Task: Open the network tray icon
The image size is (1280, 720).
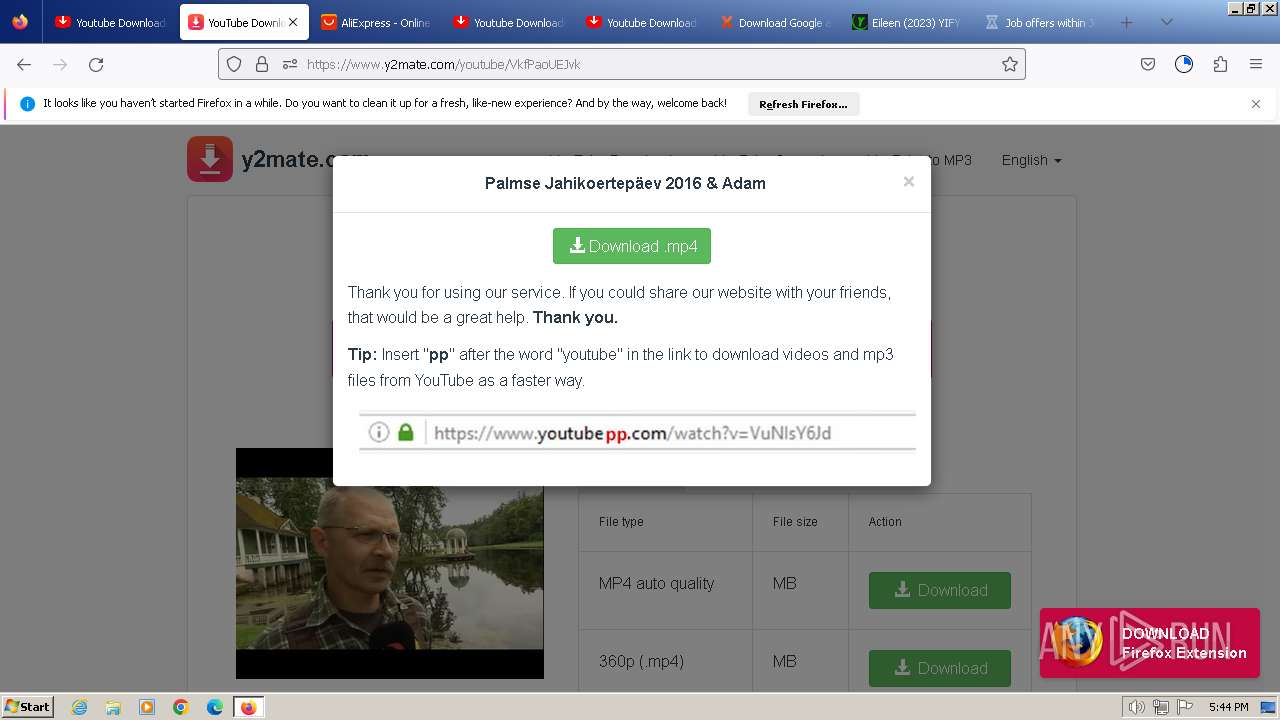Action: point(1161,707)
